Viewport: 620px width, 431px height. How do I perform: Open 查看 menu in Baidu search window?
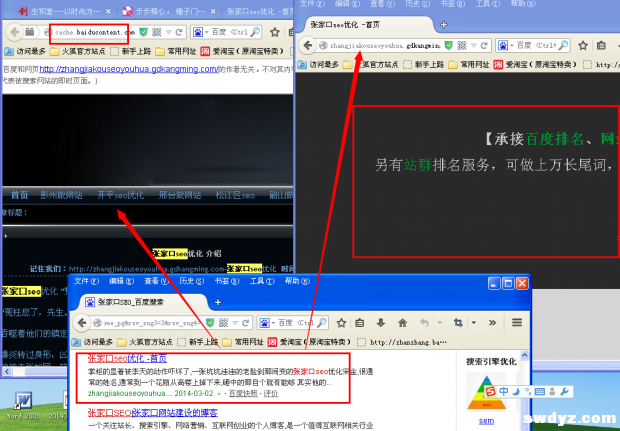157,281
